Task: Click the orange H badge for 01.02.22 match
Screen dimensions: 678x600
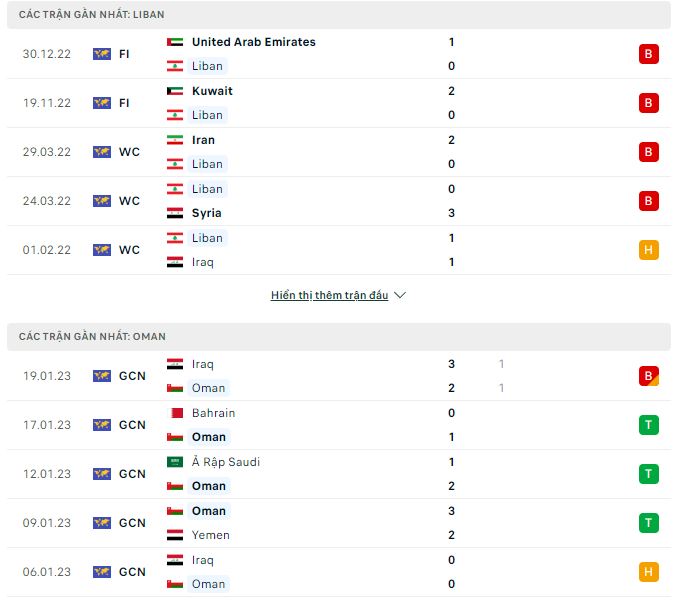Action: click(648, 250)
